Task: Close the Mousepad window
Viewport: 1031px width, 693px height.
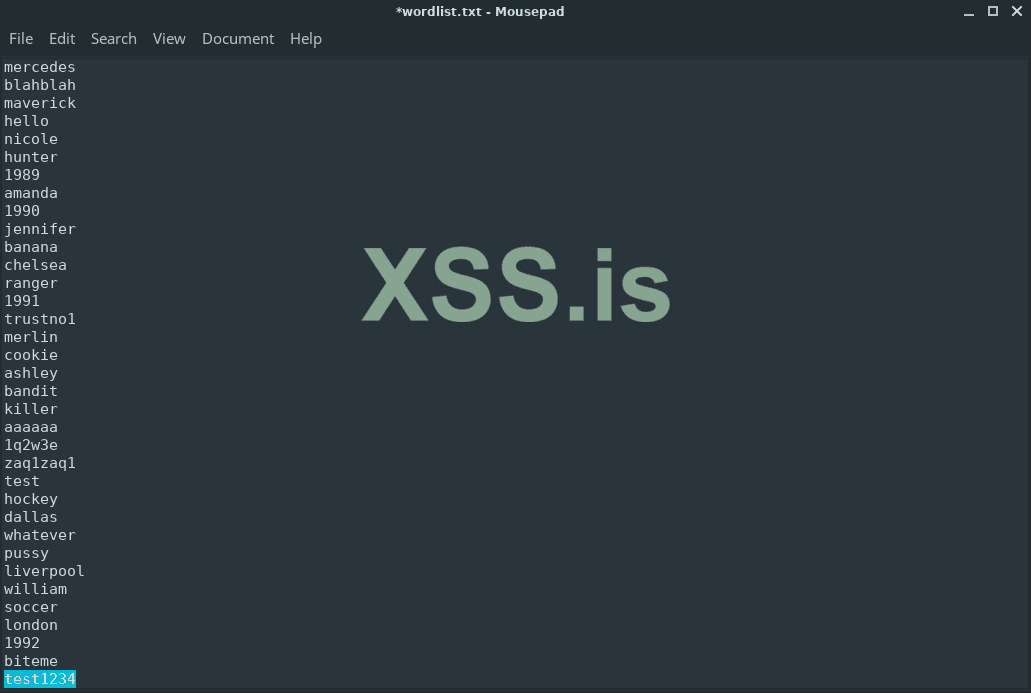Action: (x=1017, y=11)
